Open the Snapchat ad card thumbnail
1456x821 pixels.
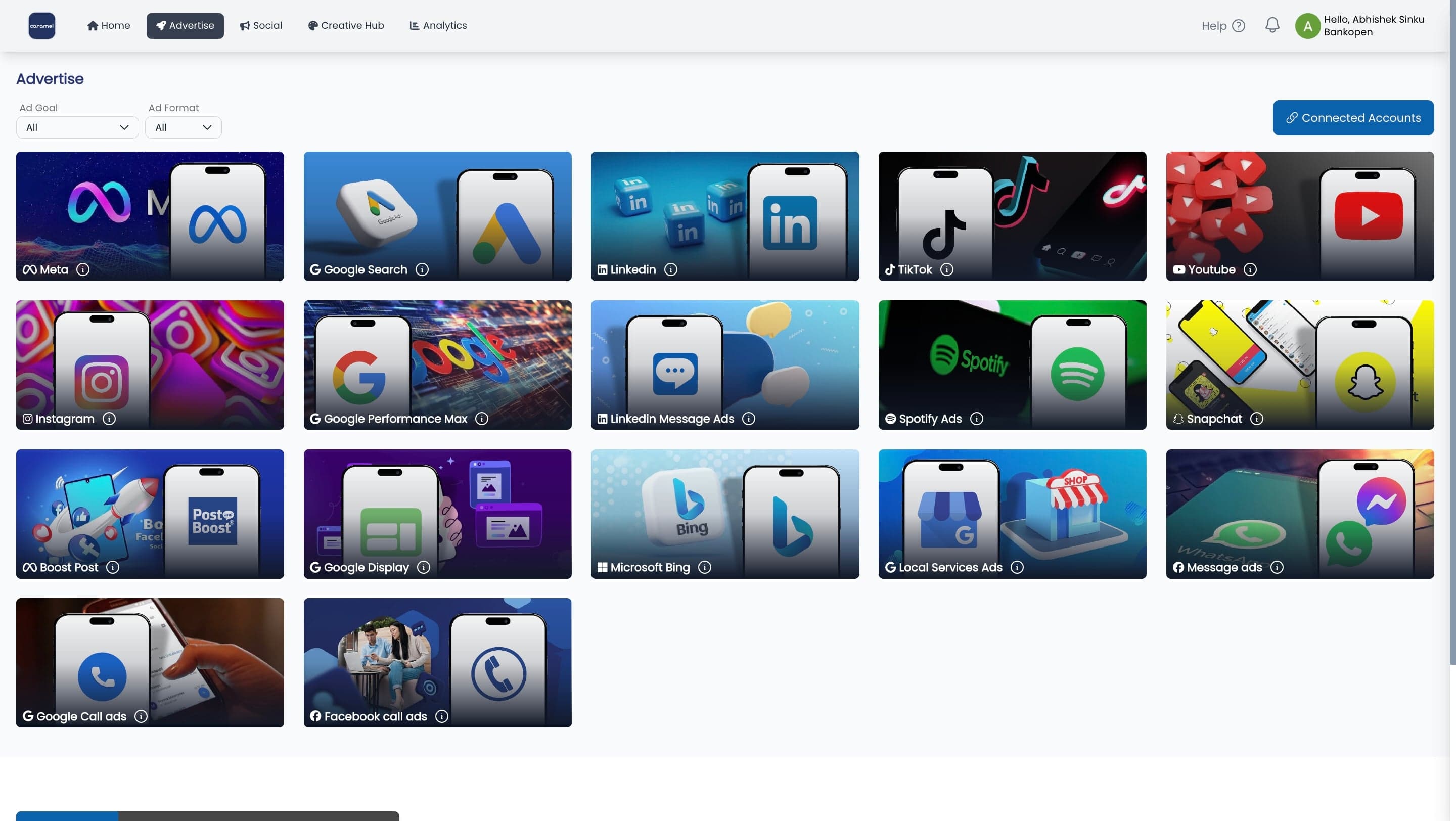pos(1299,364)
